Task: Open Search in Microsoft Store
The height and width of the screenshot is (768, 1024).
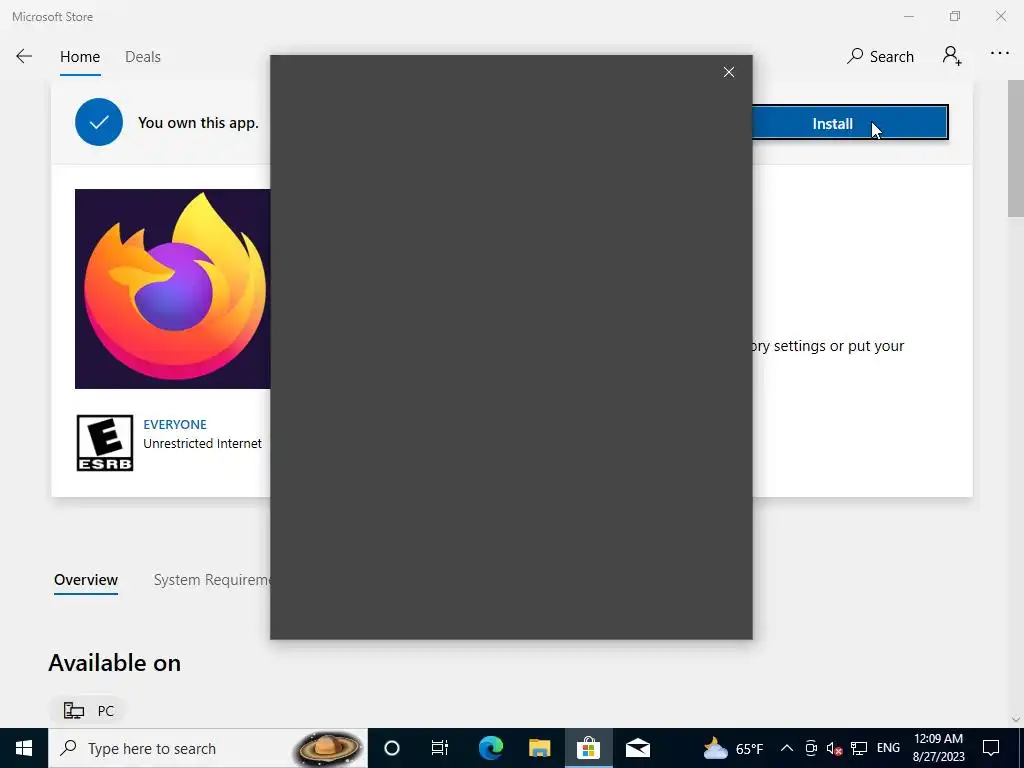Action: [880, 57]
